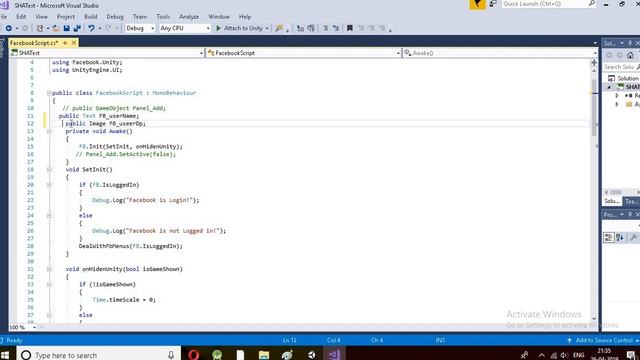Click Add to Source Control in status bar
The image size is (640, 360).
coord(604,340)
